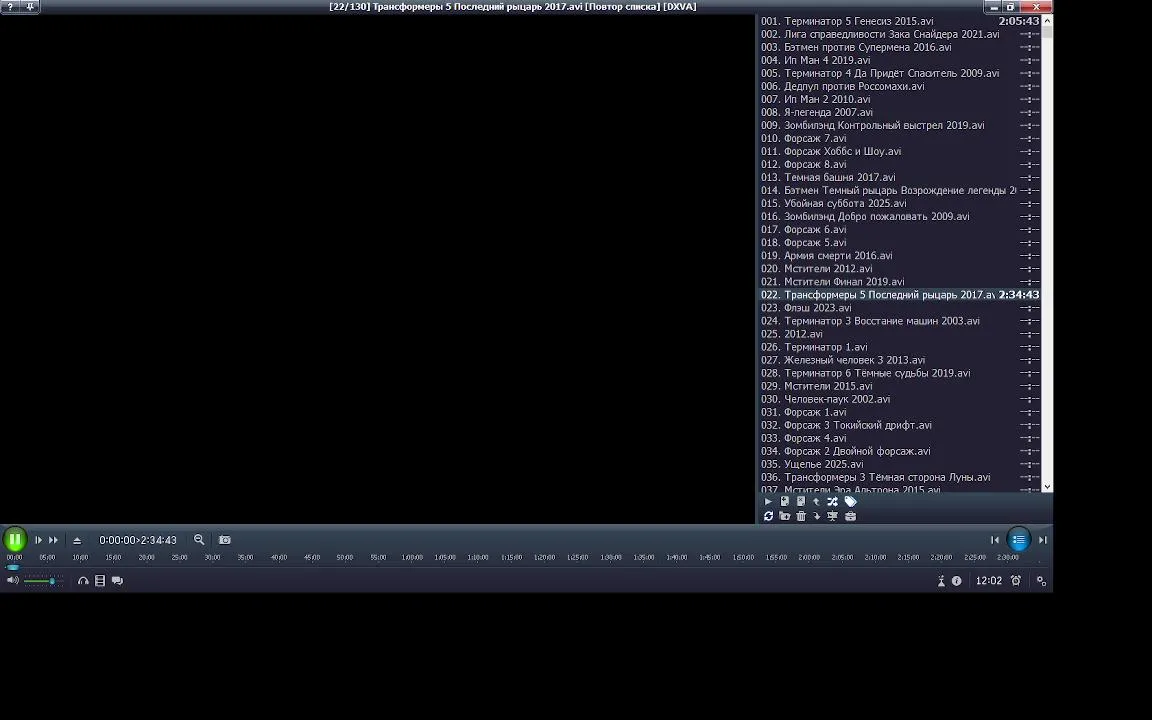The width and height of the screenshot is (1152, 720).
Task: Mute sound with the speaker icon
Action: 12,580
